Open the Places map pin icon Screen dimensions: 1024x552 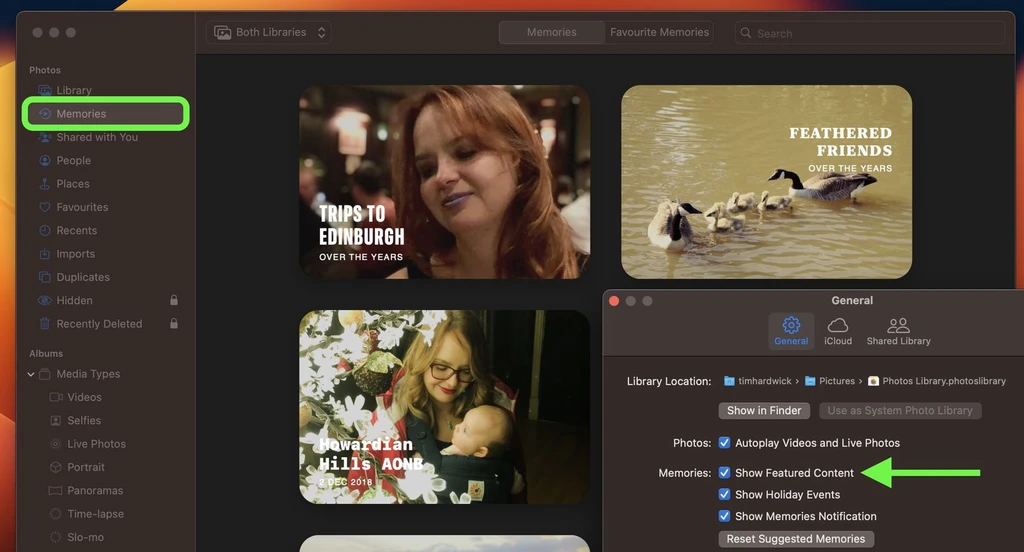point(44,184)
